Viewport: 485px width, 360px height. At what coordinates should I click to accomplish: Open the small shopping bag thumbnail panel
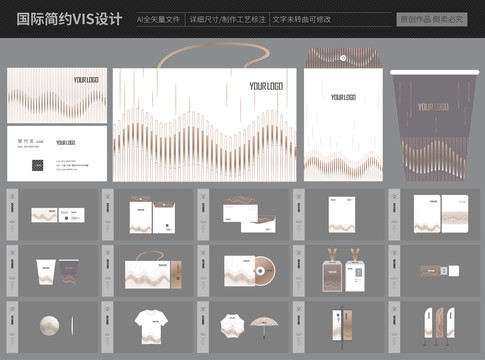click(148, 271)
